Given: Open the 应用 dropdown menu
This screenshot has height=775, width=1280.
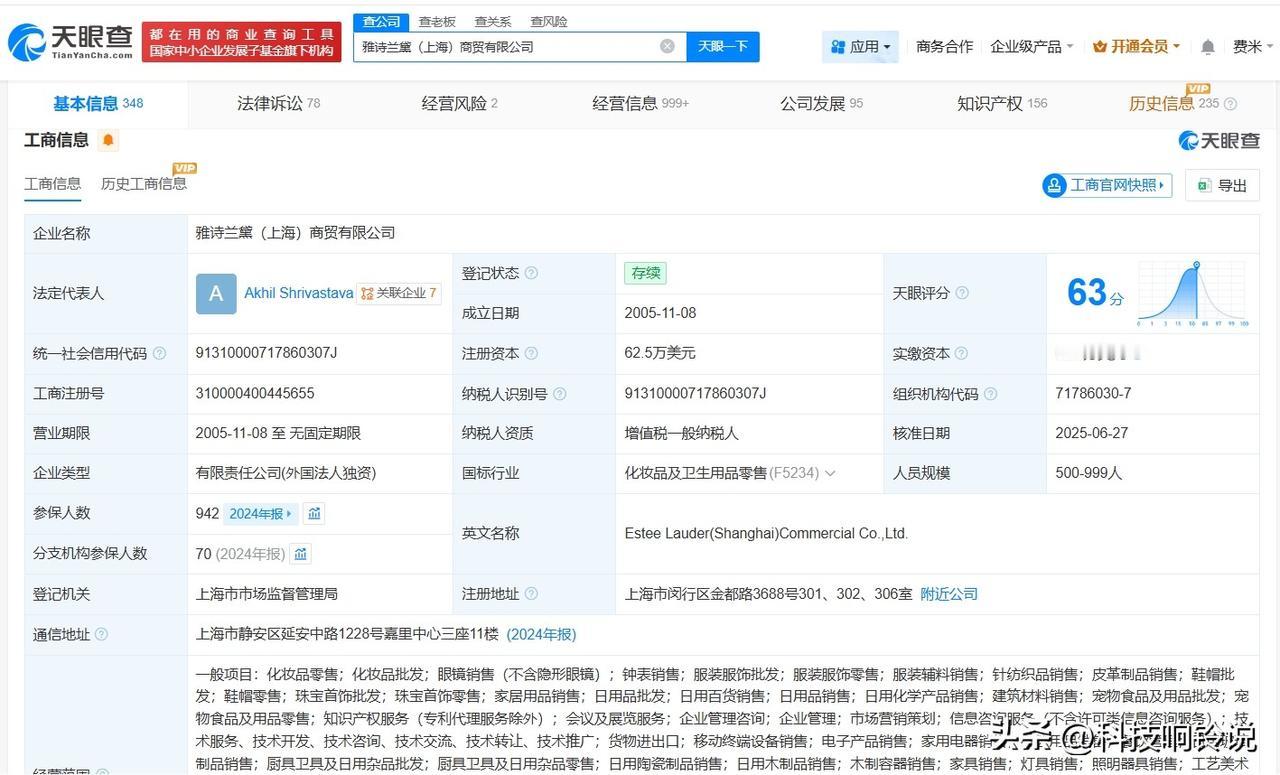Looking at the screenshot, I should 861,46.
